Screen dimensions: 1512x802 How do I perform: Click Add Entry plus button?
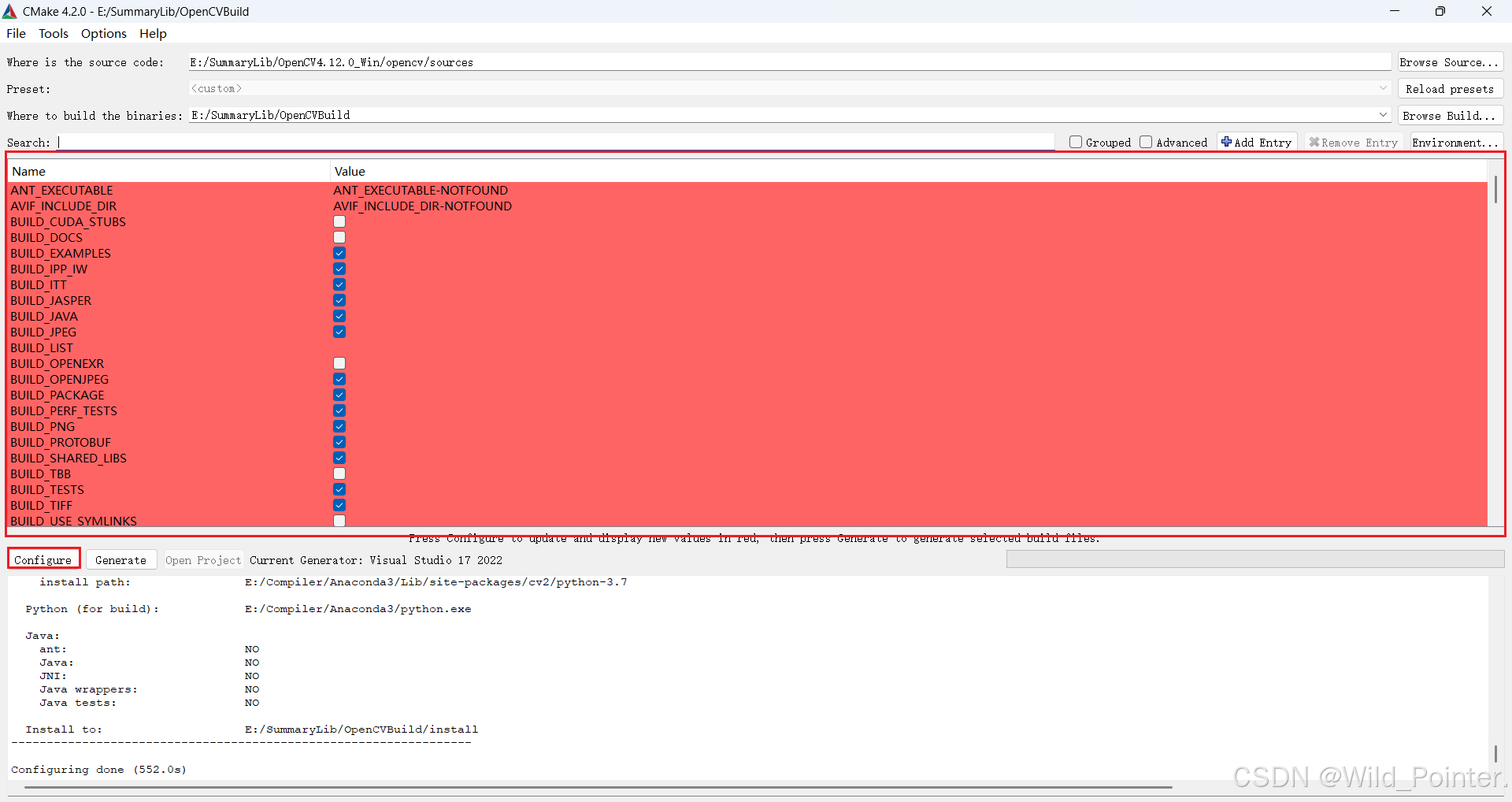pos(1256,143)
